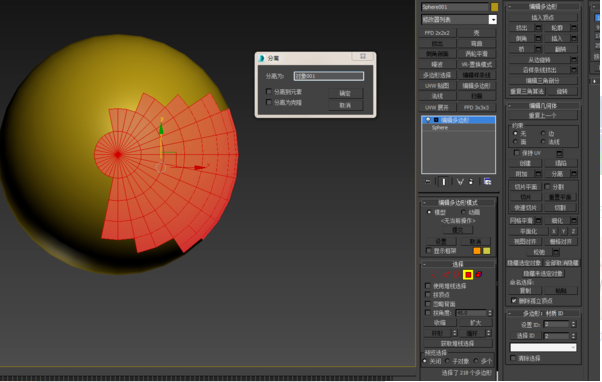Open settings box next to 插入

coord(574,38)
